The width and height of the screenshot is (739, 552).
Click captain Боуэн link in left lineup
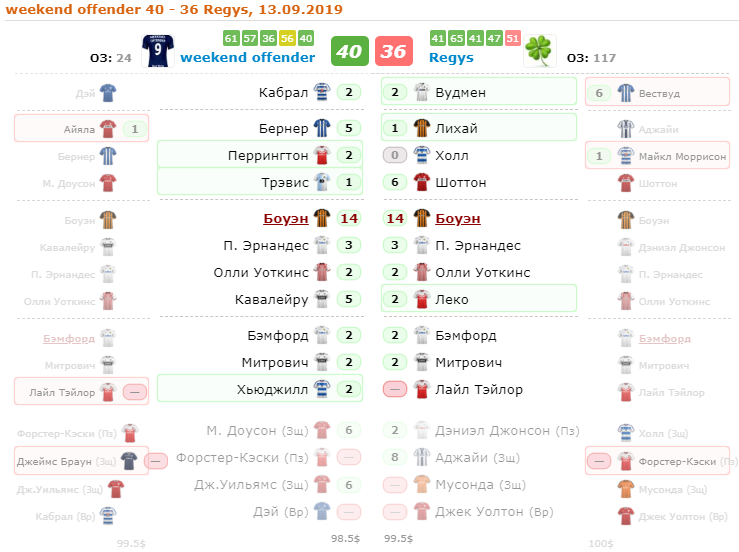click(286, 218)
